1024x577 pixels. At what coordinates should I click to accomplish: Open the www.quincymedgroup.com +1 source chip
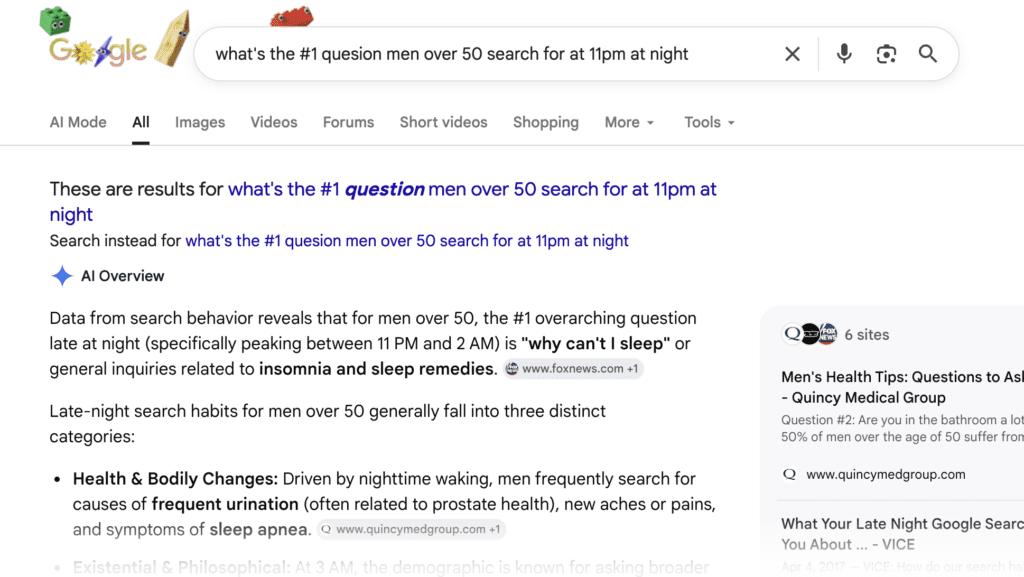pos(411,529)
